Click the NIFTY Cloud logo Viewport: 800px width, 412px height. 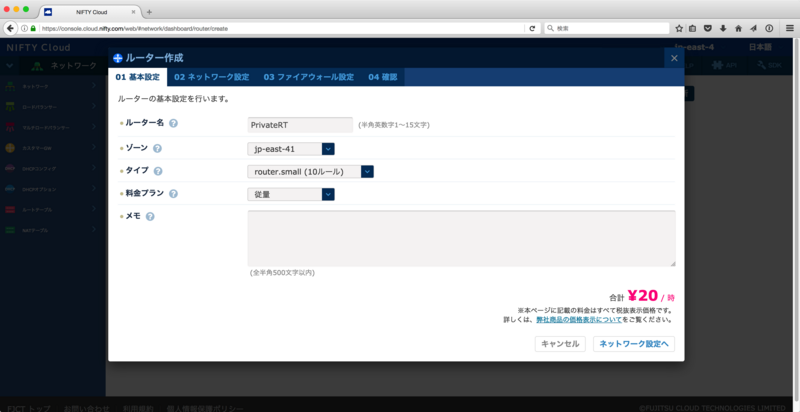tap(38, 47)
